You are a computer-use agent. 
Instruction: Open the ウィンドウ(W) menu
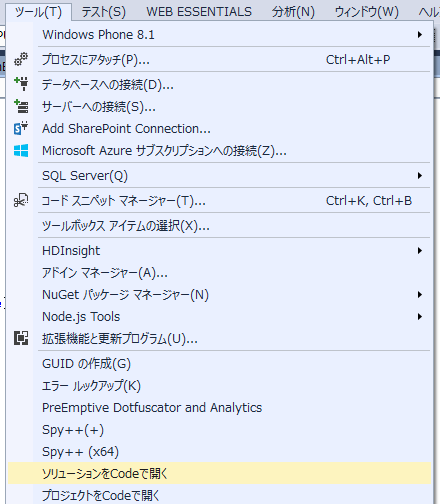click(x=366, y=12)
